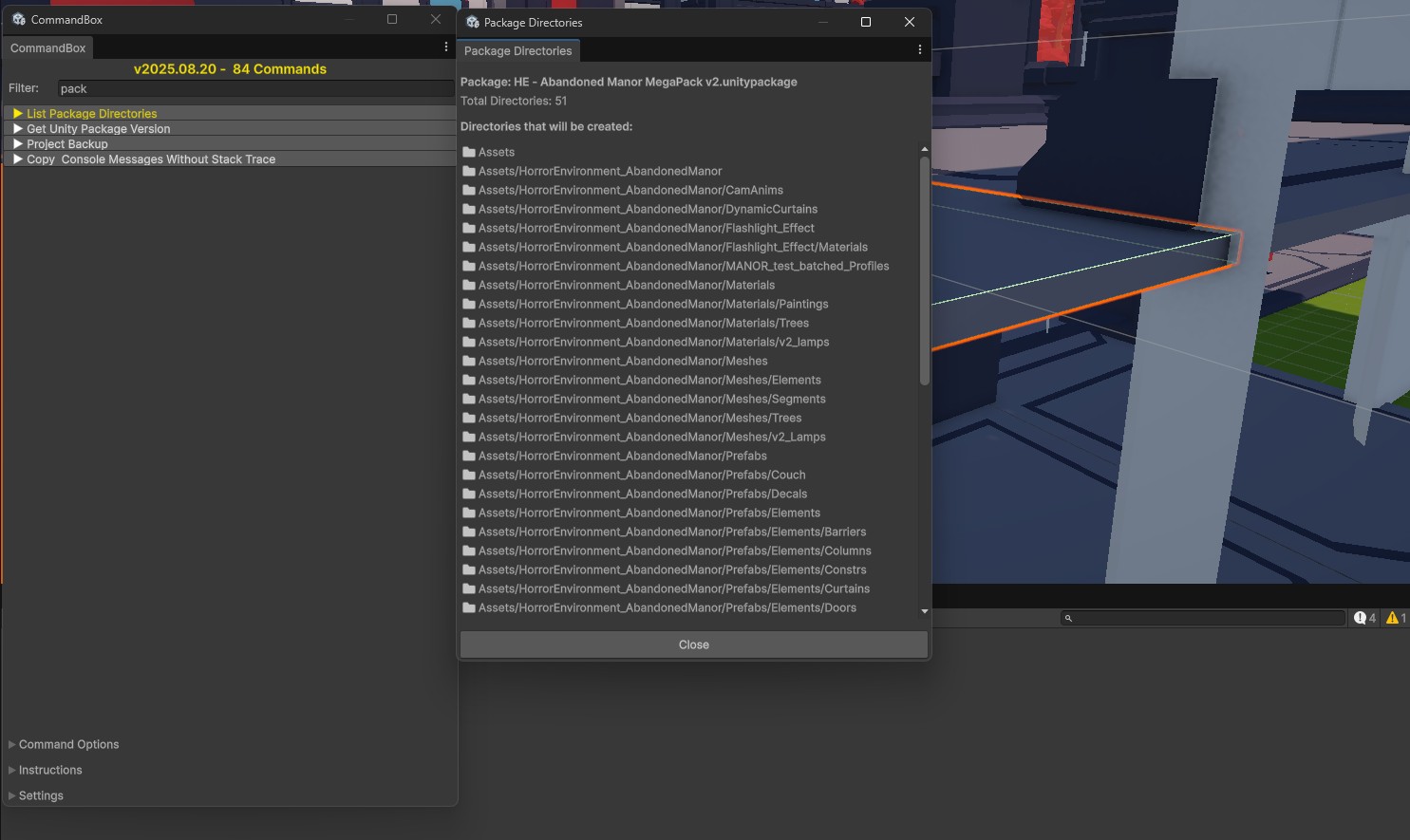The image size is (1410, 840).
Task: Click the folder icon beside Prefabs/Elements/Barriers
Action: click(468, 532)
